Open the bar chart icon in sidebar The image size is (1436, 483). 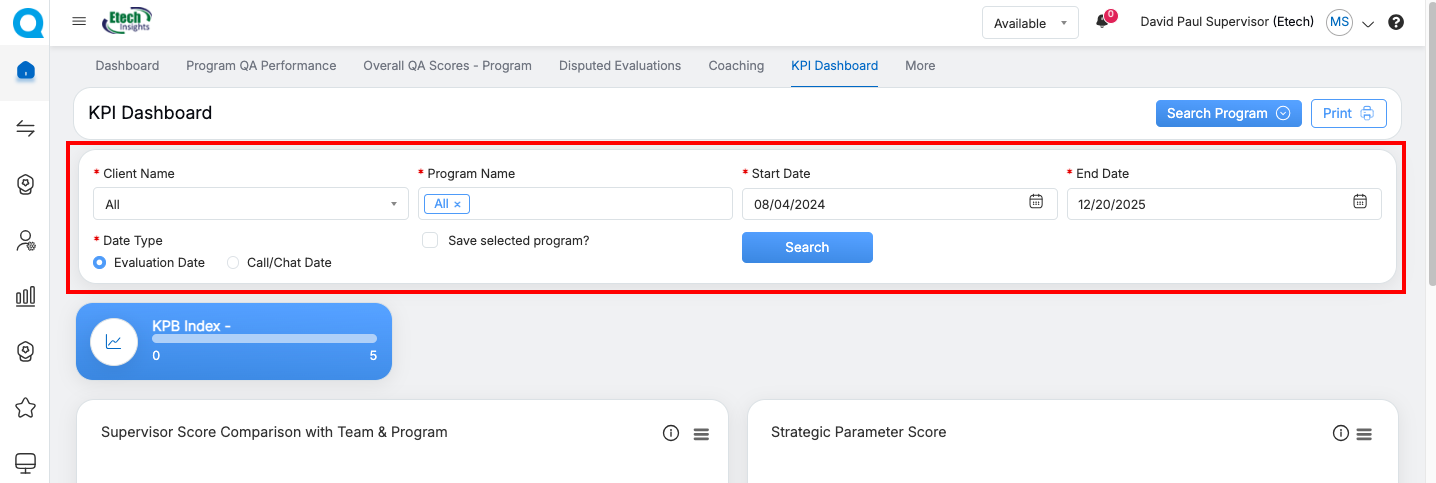point(26,296)
